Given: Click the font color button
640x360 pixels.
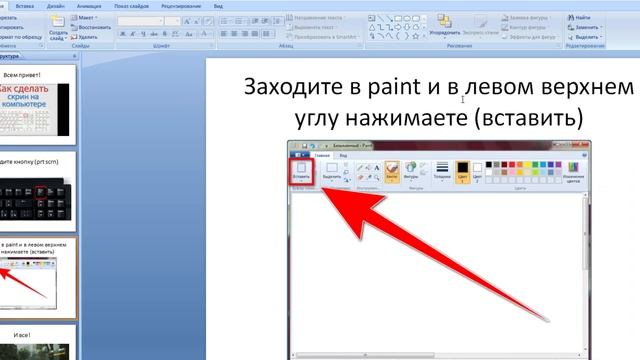Looking at the screenshot, I should click(205, 34).
